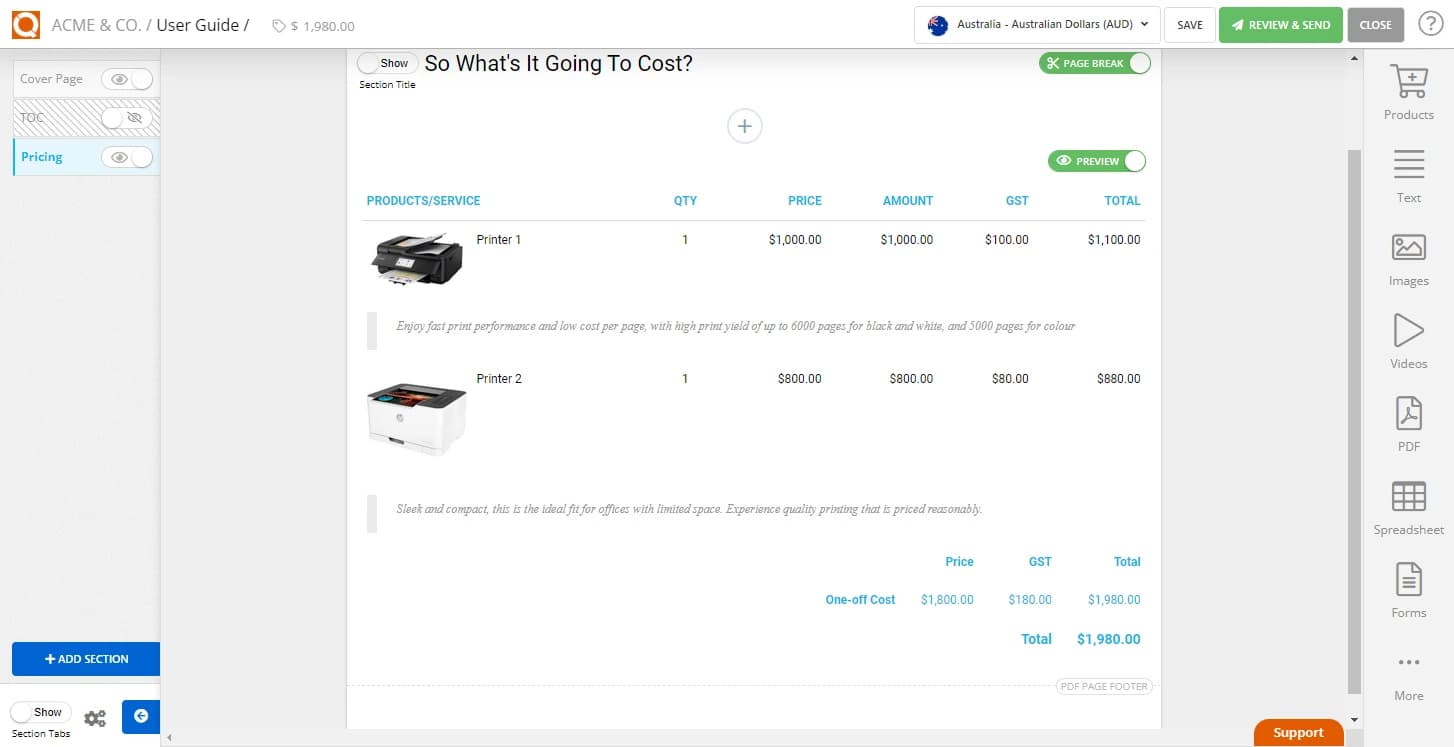The height and width of the screenshot is (747, 1454).
Task: Open the PDF embed tool
Action: pos(1408,423)
